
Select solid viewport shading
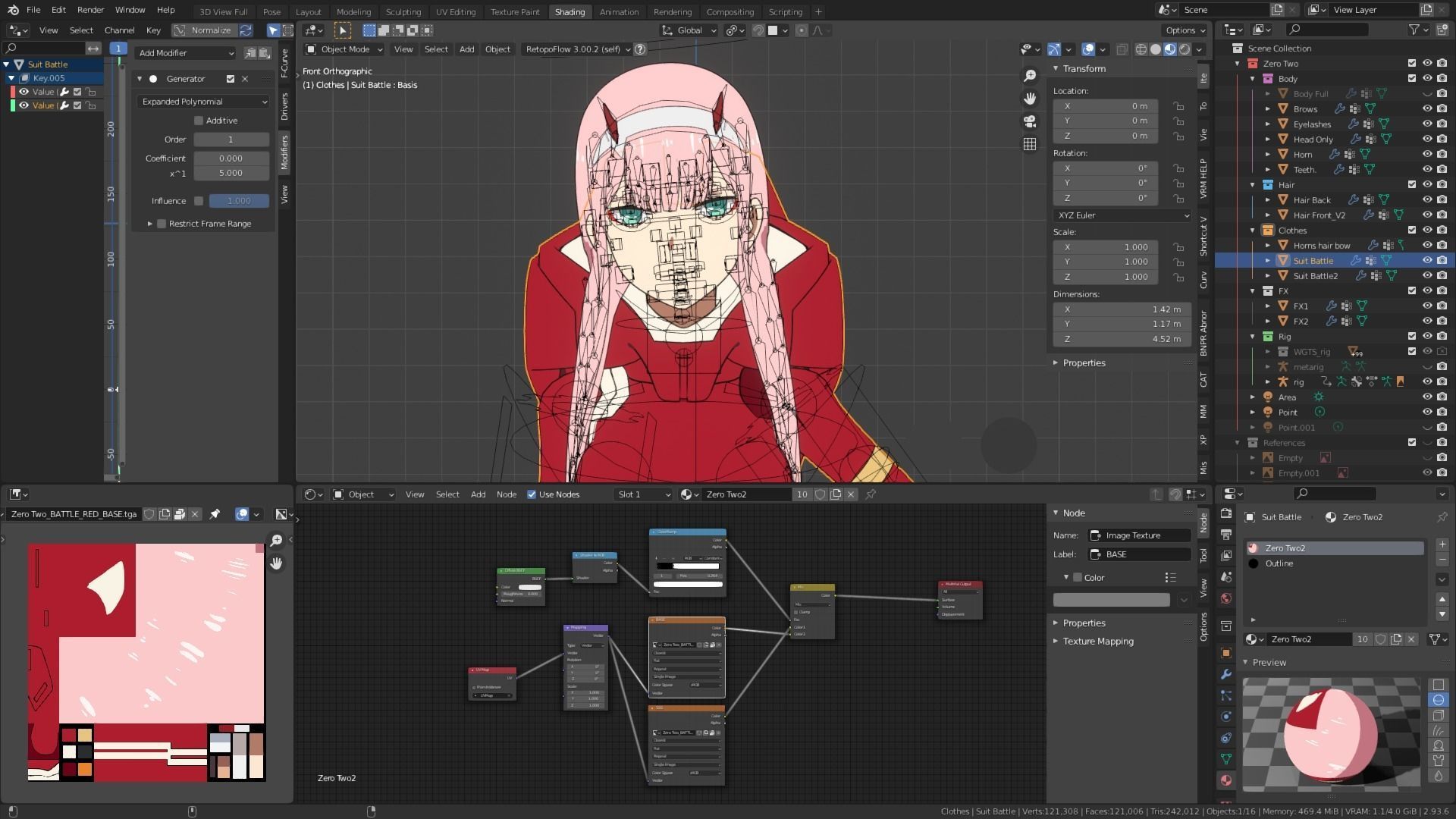1156,49
